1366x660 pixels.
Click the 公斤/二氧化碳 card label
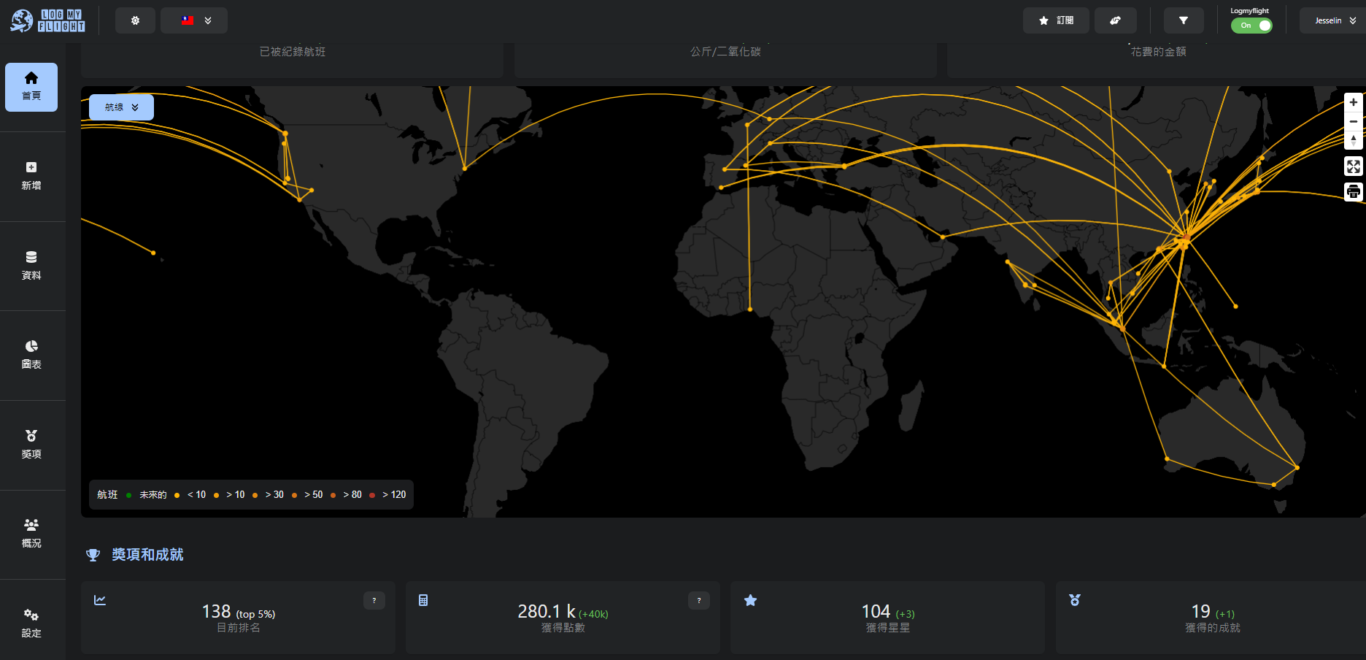click(725, 51)
